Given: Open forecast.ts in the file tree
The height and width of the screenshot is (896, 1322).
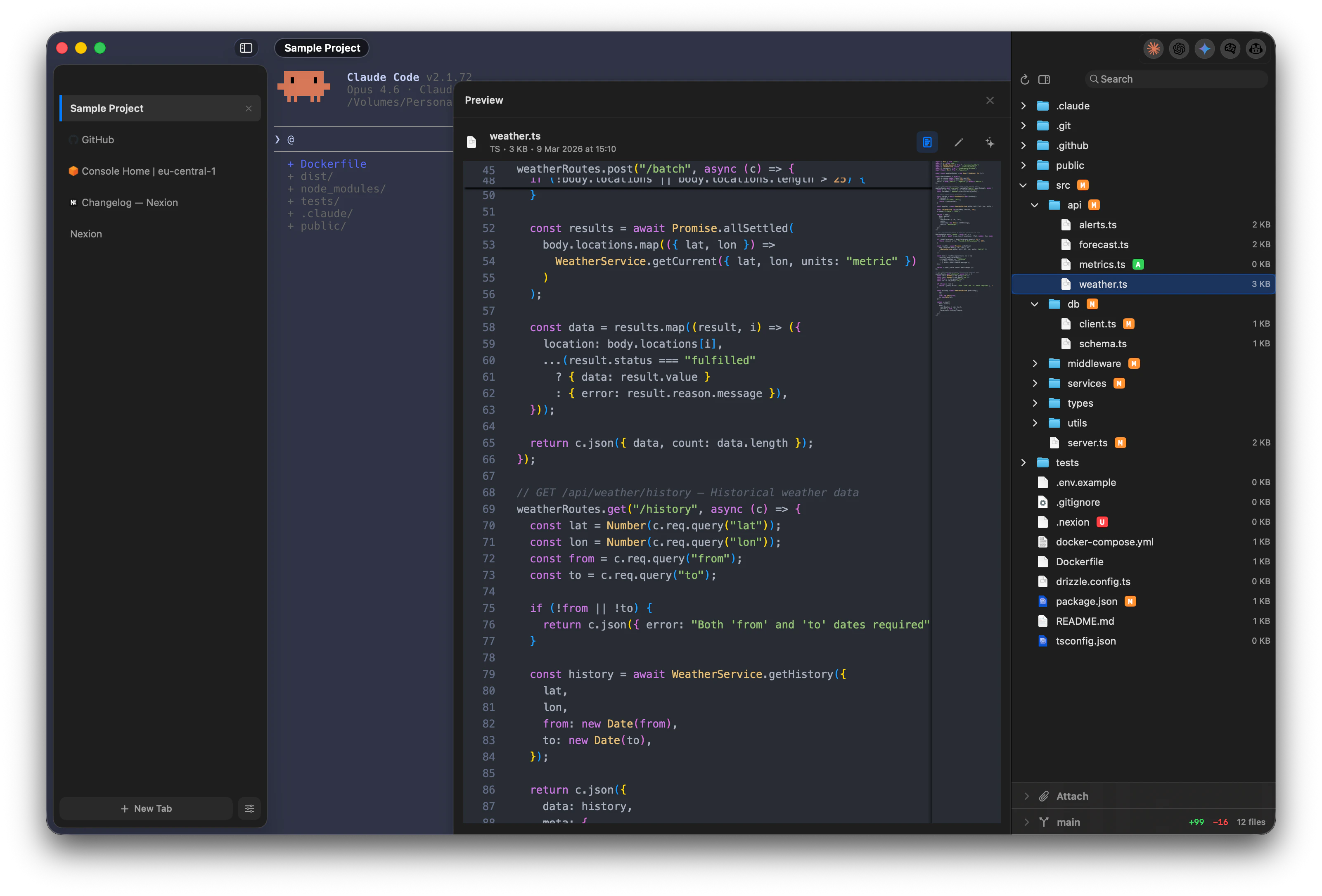Looking at the screenshot, I should (1143, 244).
